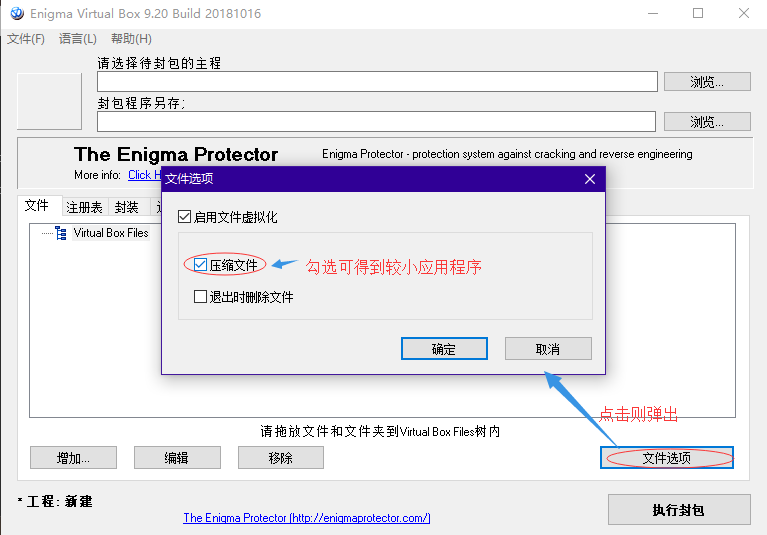Minimize the Enigma Virtual Box window
Image resolution: width=767 pixels, height=535 pixels.
pos(653,13)
